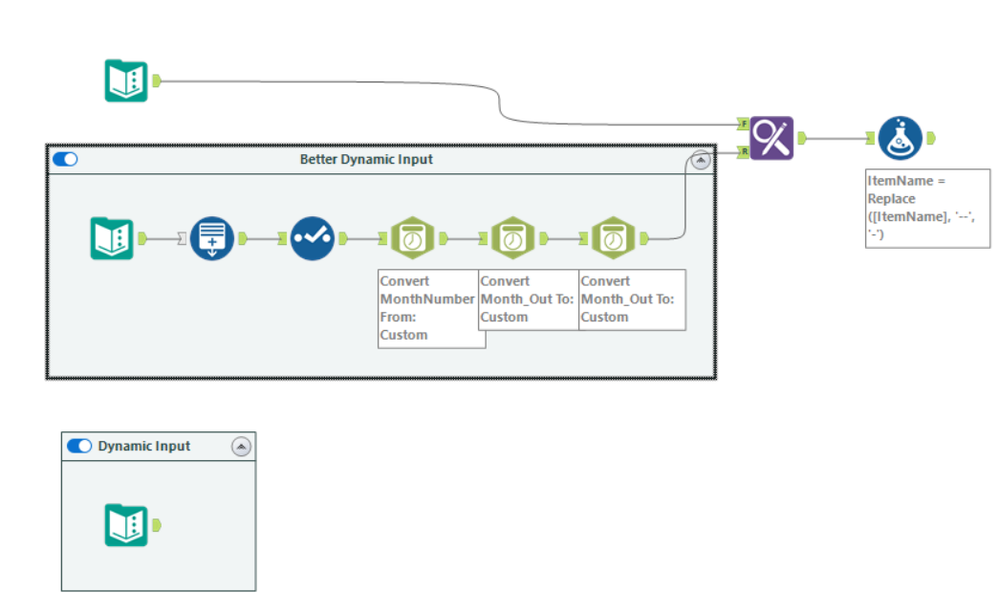Disable the Dynamic Input container
999x596 pixels.
point(80,446)
